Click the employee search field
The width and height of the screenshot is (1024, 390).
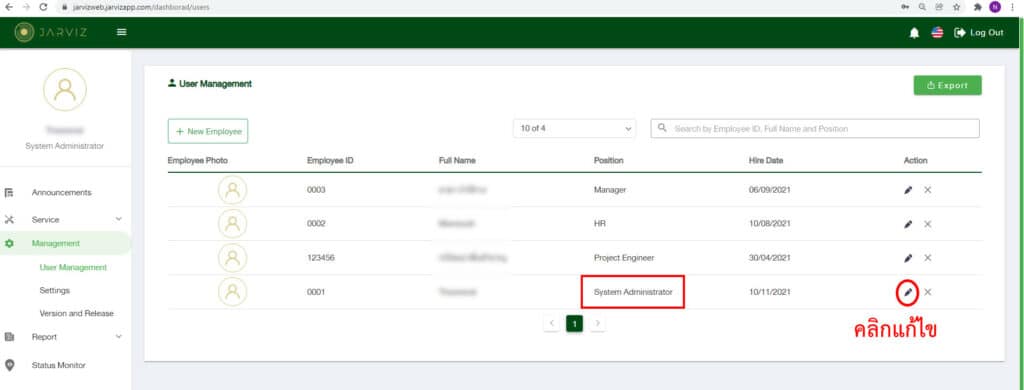pos(815,129)
